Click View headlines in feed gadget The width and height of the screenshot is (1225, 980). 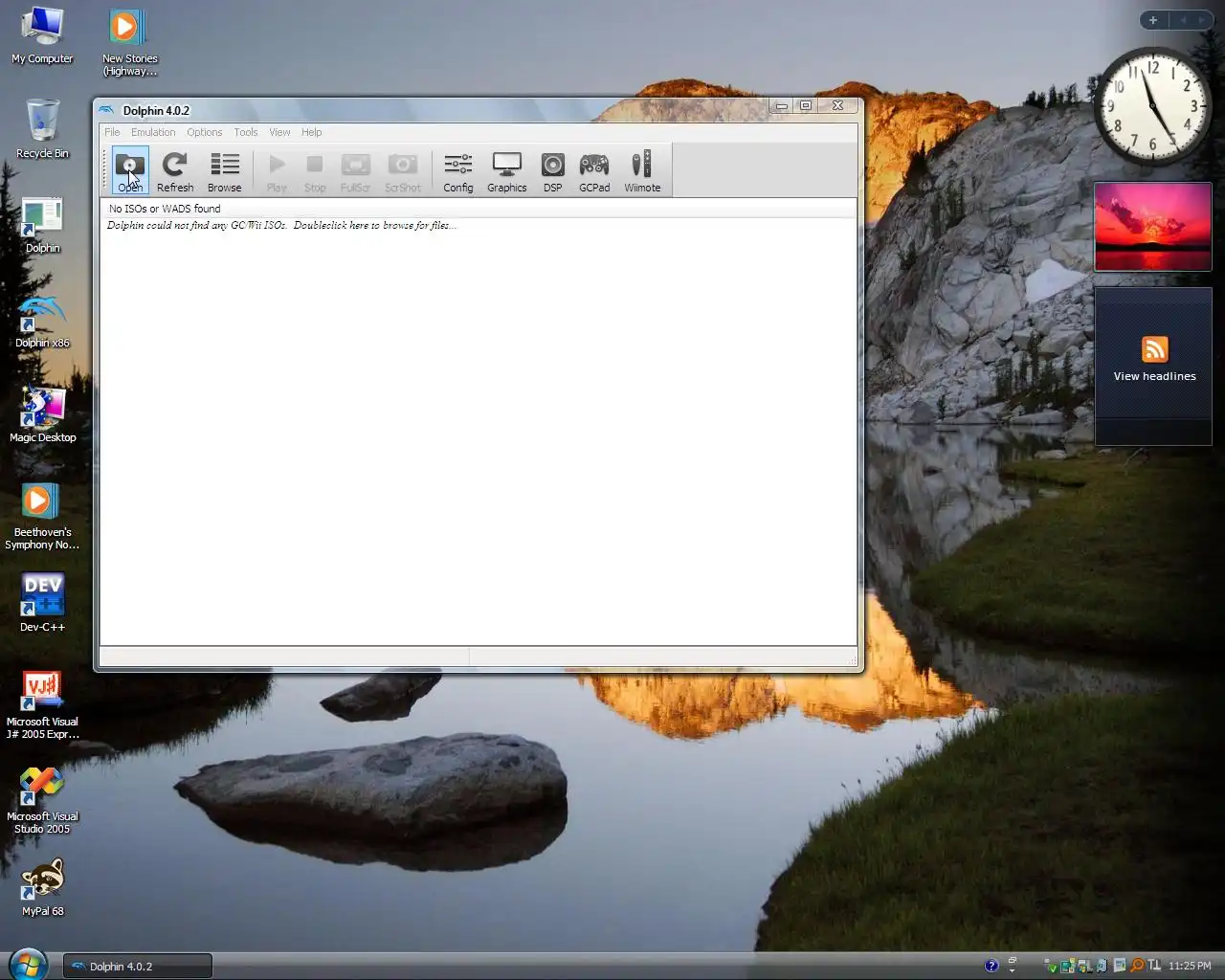click(1154, 376)
